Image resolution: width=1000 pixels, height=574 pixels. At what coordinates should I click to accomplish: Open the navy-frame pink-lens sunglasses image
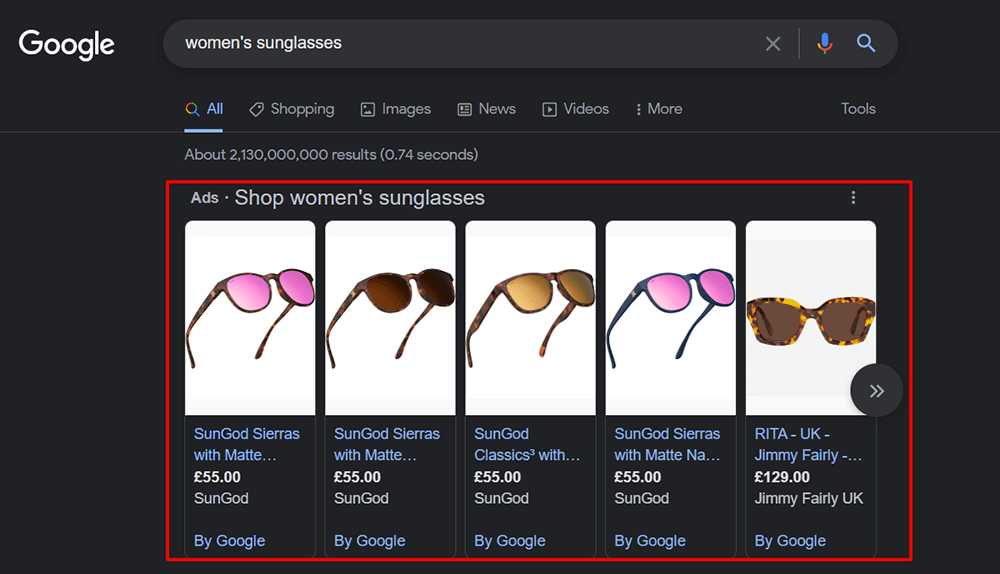coord(671,318)
